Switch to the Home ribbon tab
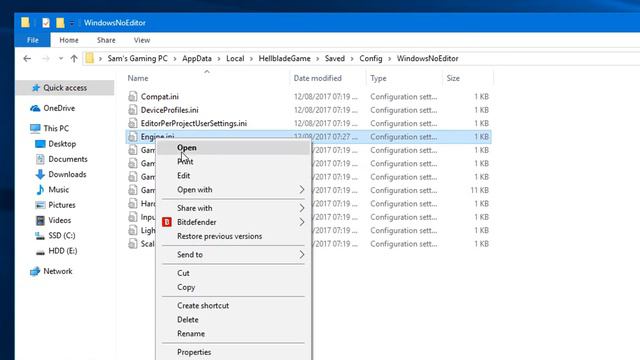The width and height of the screenshot is (640, 360). click(x=69, y=40)
